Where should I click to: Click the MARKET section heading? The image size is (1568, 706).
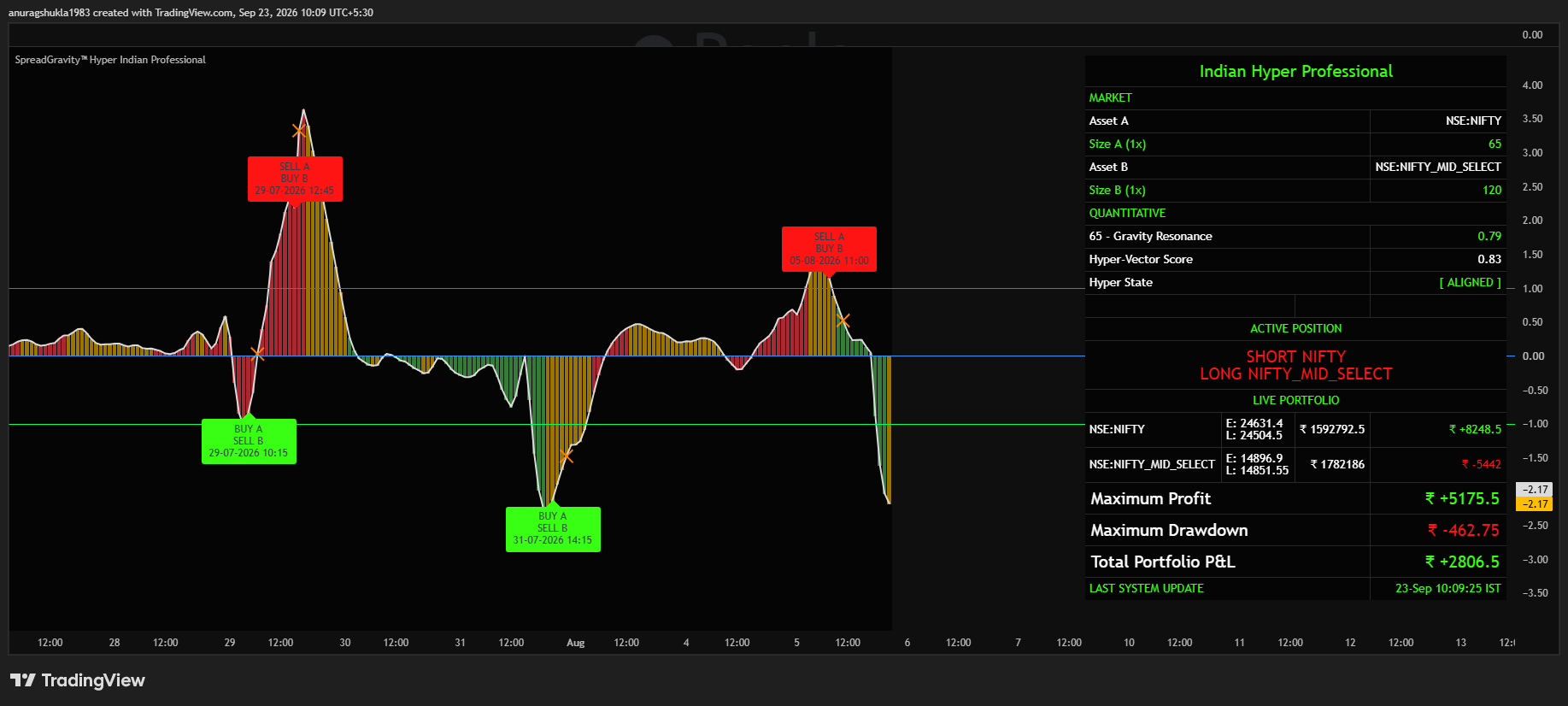click(1110, 97)
